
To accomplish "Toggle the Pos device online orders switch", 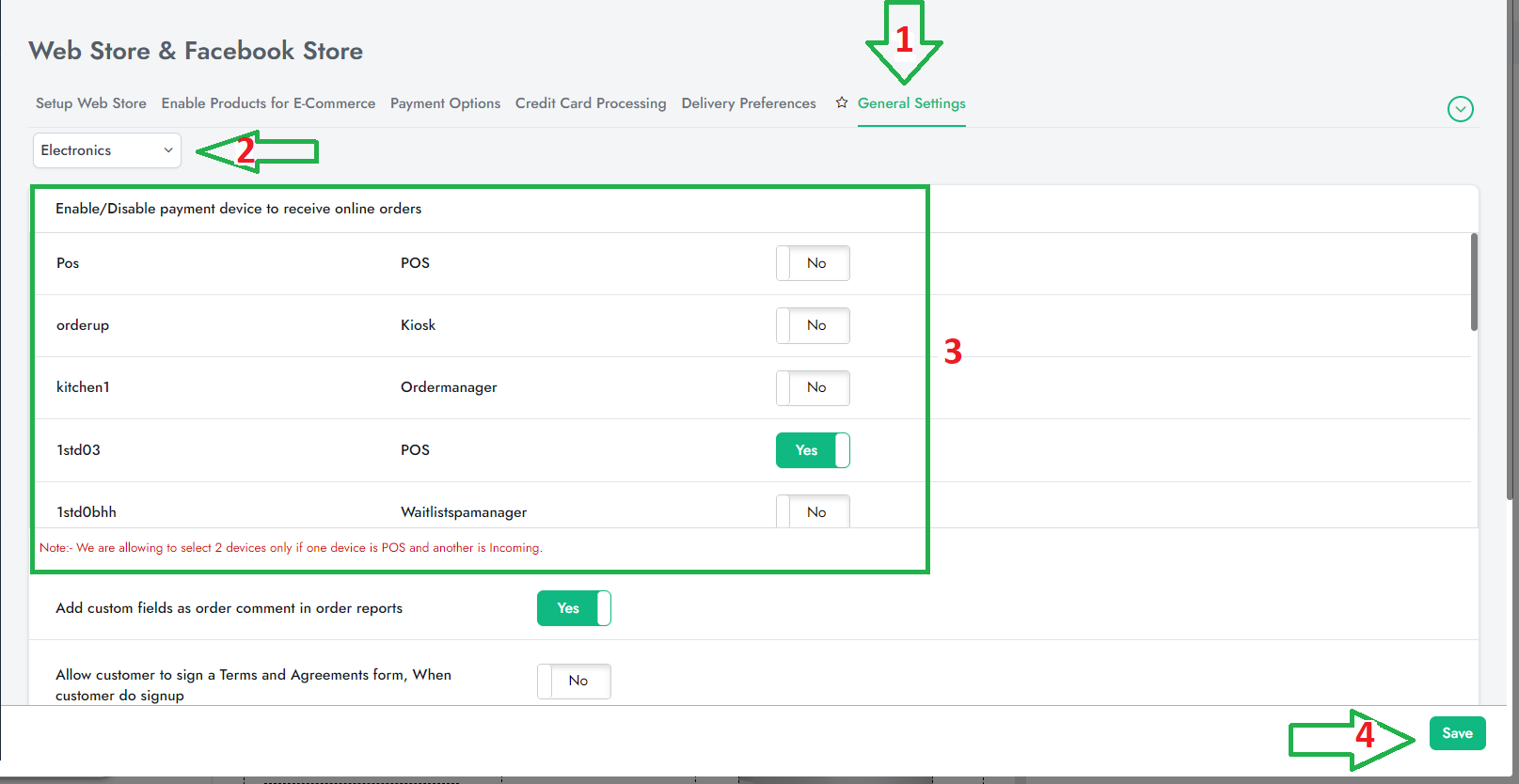I will click(813, 263).
